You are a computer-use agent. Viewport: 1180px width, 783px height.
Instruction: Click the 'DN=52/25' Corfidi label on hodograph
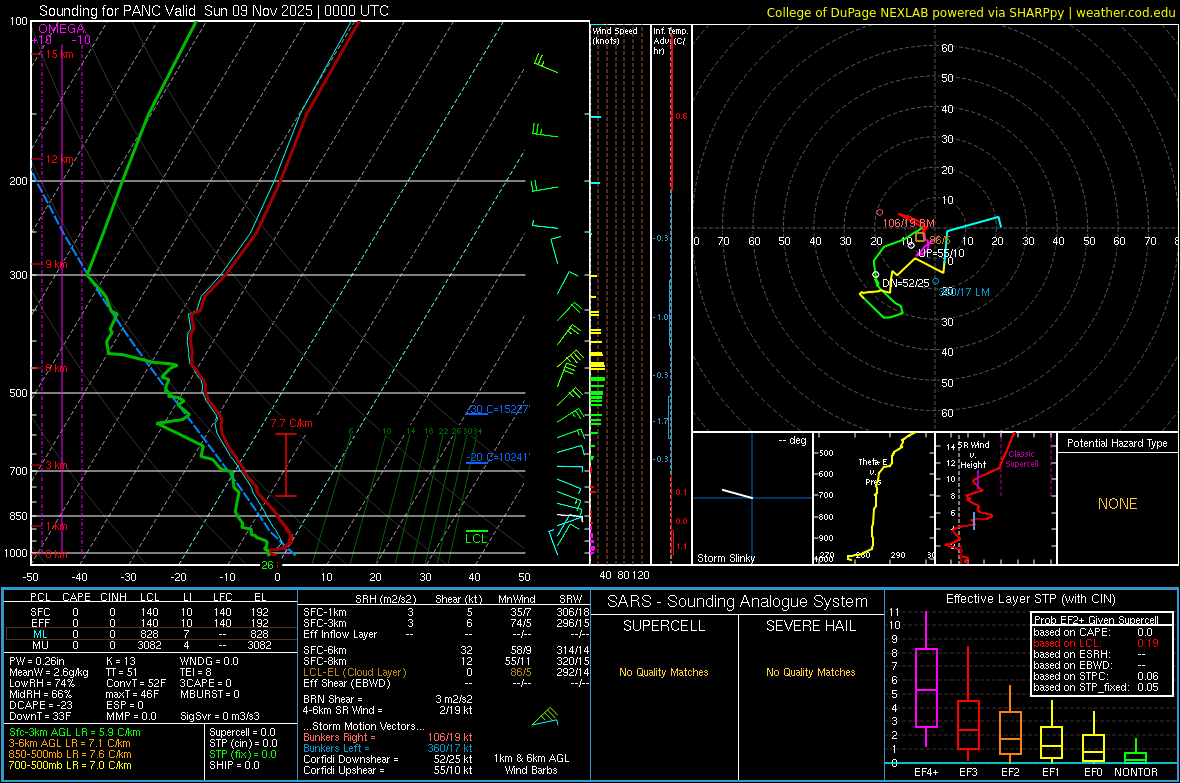click(905, 283)
